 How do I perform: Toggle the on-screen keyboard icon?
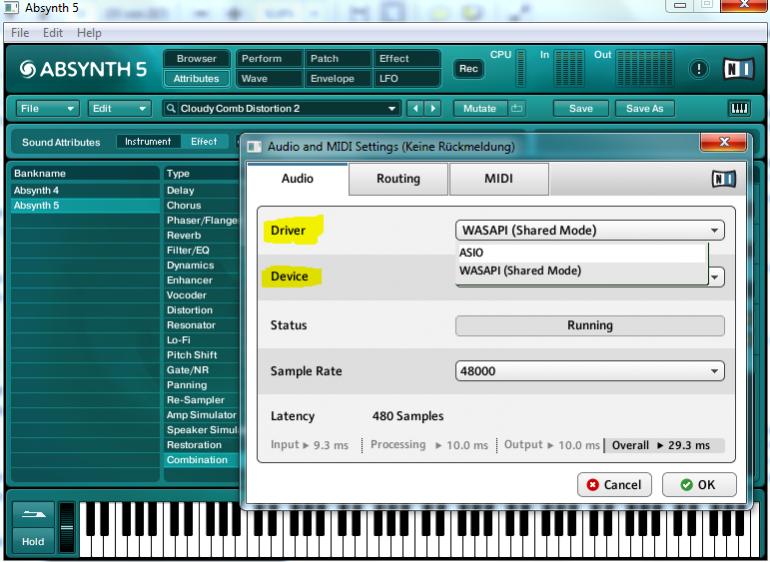point(739,108)
